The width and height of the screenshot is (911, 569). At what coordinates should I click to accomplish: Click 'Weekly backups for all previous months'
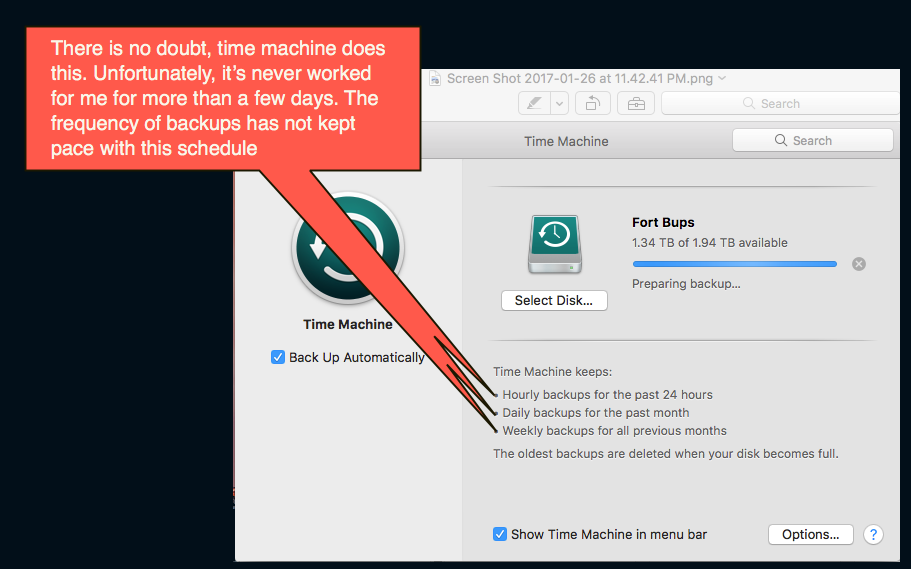coord(614,431)
